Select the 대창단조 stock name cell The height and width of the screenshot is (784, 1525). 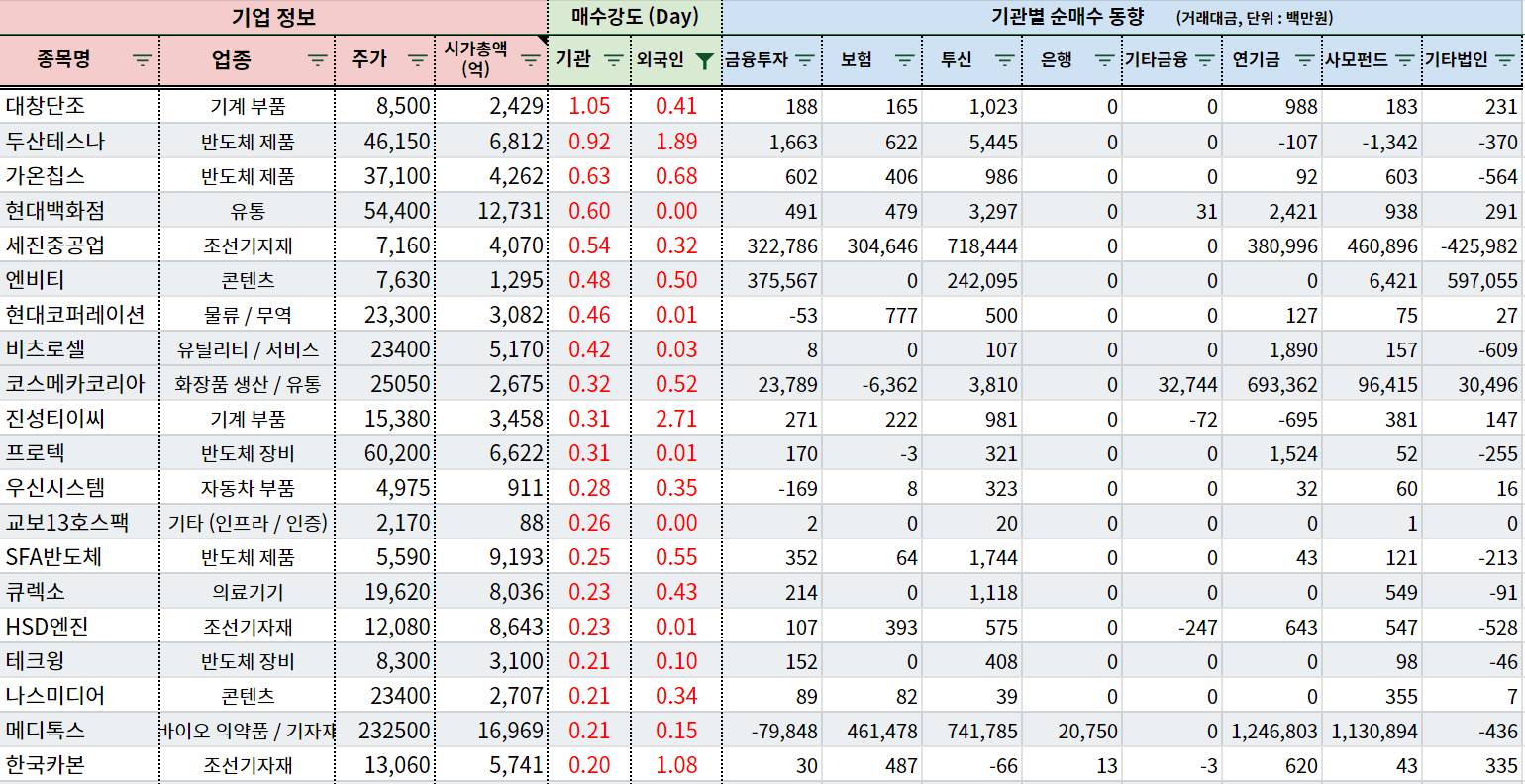79,106
